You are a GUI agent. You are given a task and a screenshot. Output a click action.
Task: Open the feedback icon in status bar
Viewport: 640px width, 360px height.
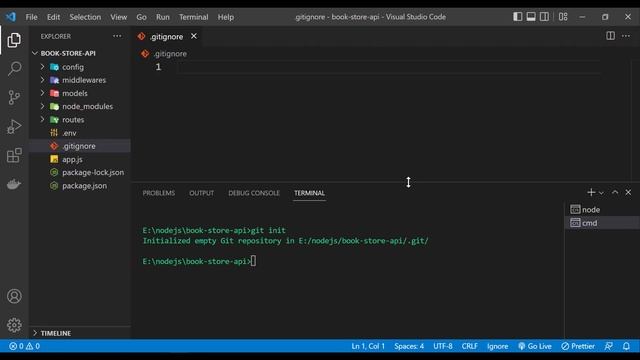coord(609,346)
